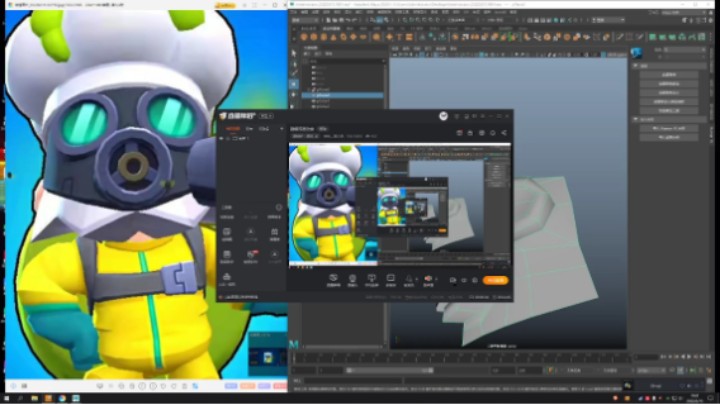Click first icon of streaming app's bottom toolbar
The image size is (720, 404).
click(333, 280)
